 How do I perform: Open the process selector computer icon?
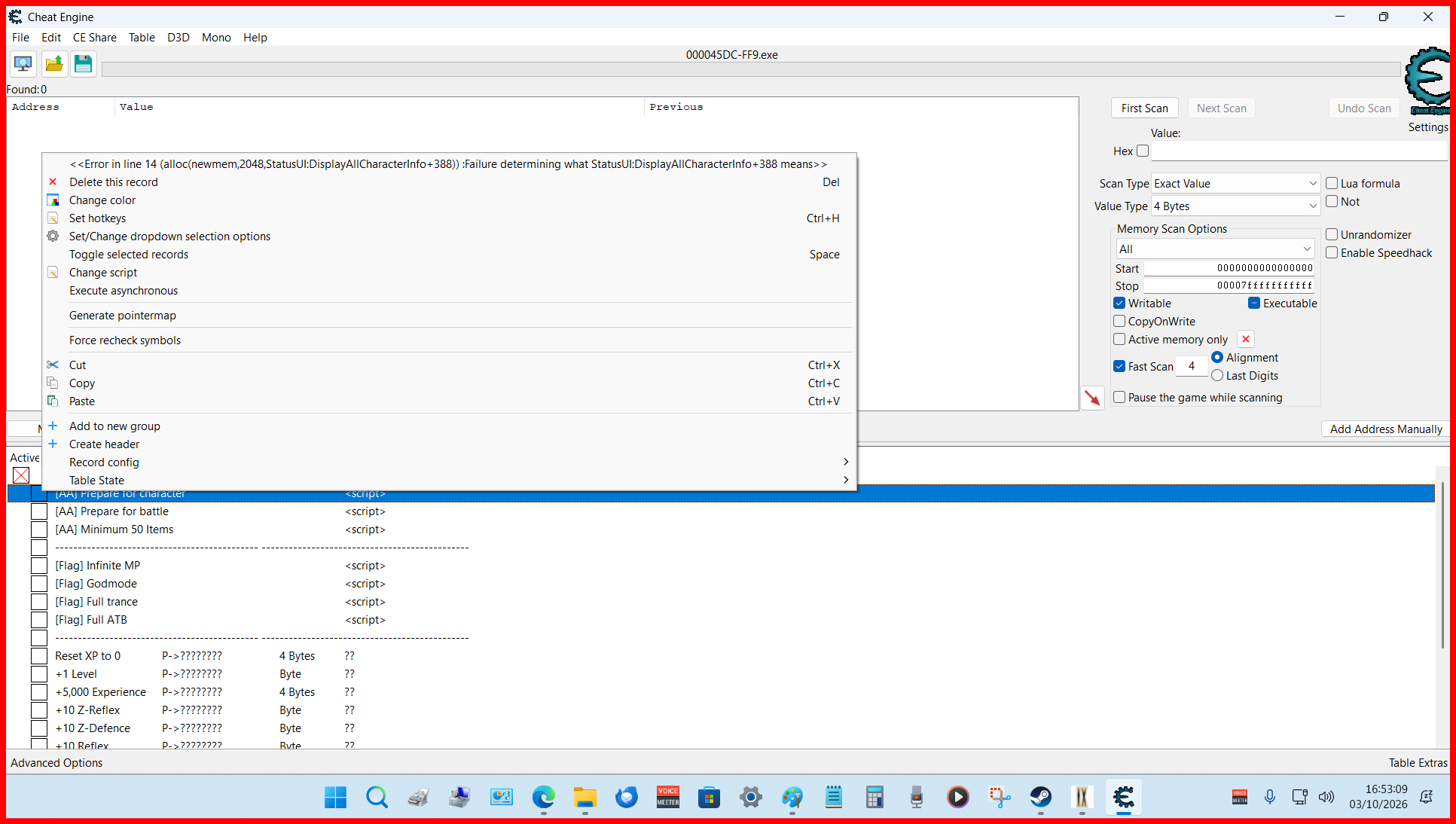[x=23, y=64]
